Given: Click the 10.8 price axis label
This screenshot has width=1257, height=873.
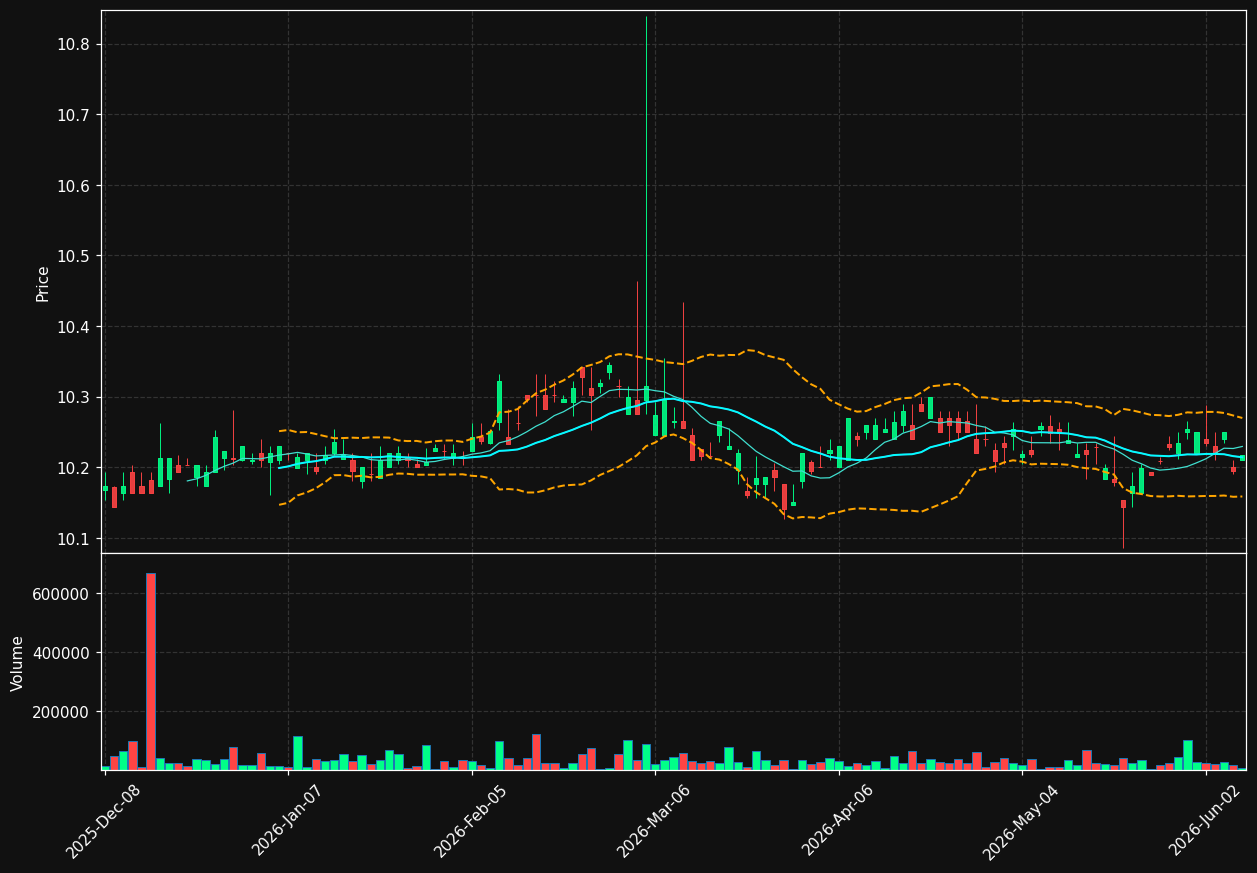Looking at the screenshot, I should click(x=73, y=45).
